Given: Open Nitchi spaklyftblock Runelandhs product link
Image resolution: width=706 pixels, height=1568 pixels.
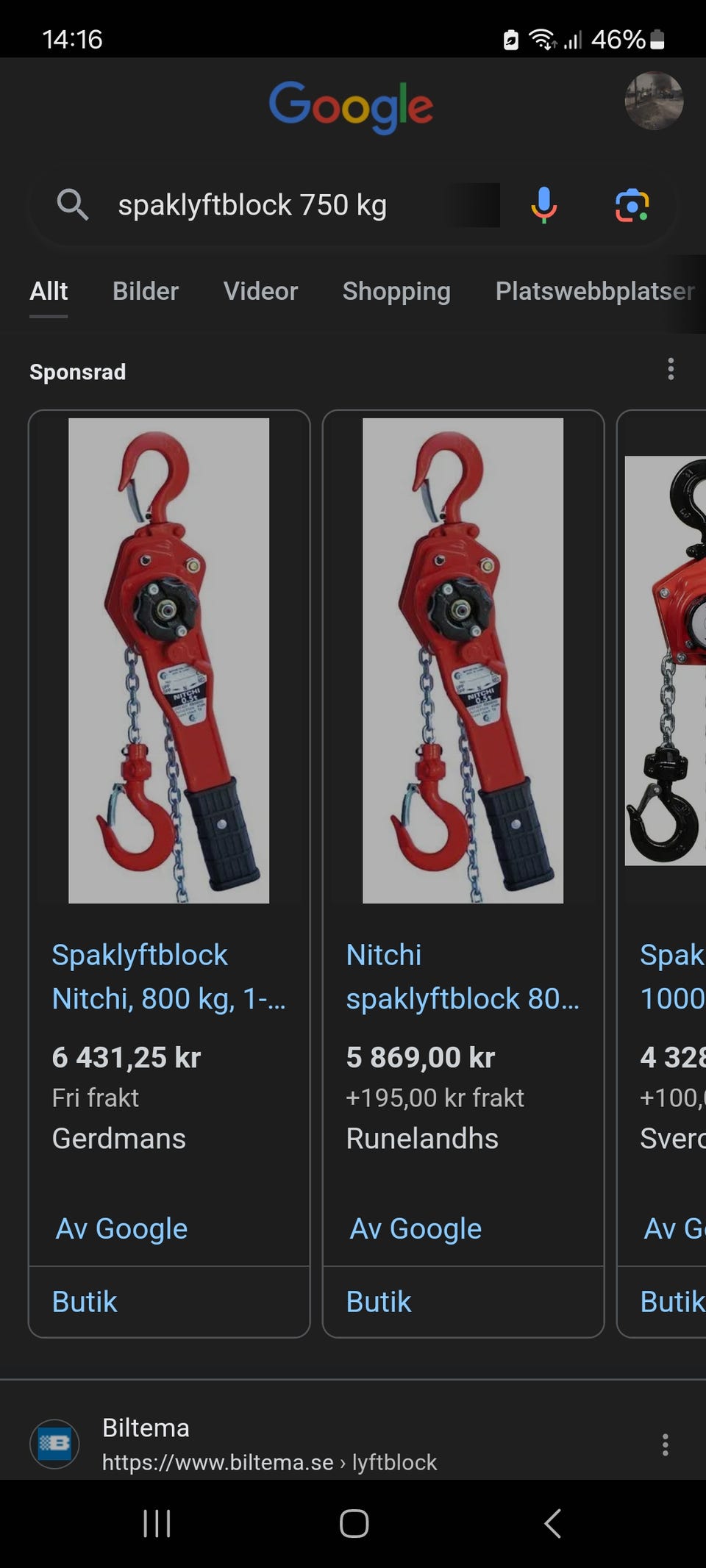Looking at the screenshot, I should [x=463, y=976].
